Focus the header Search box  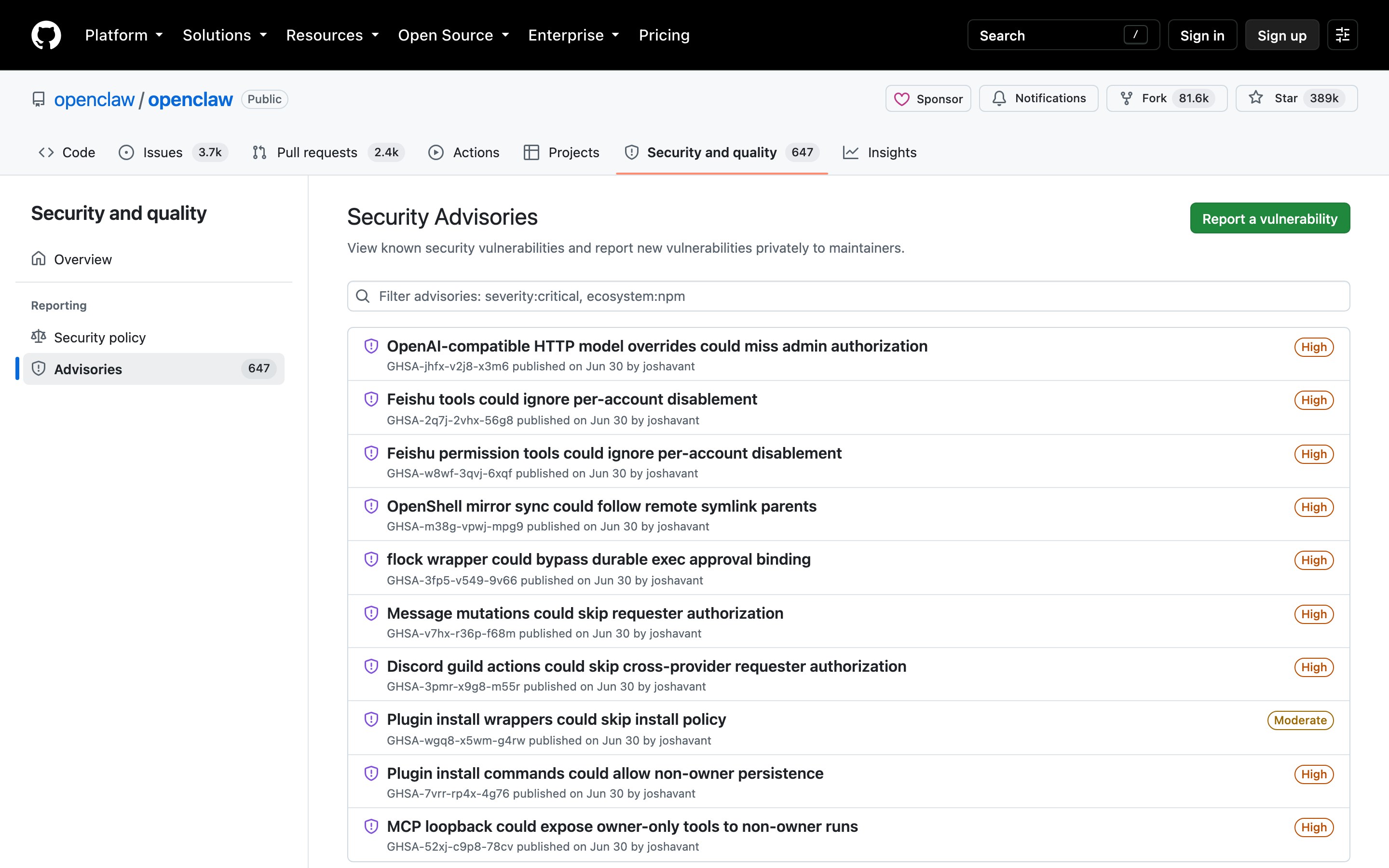pyautogui.click(x=1063, y=35)
